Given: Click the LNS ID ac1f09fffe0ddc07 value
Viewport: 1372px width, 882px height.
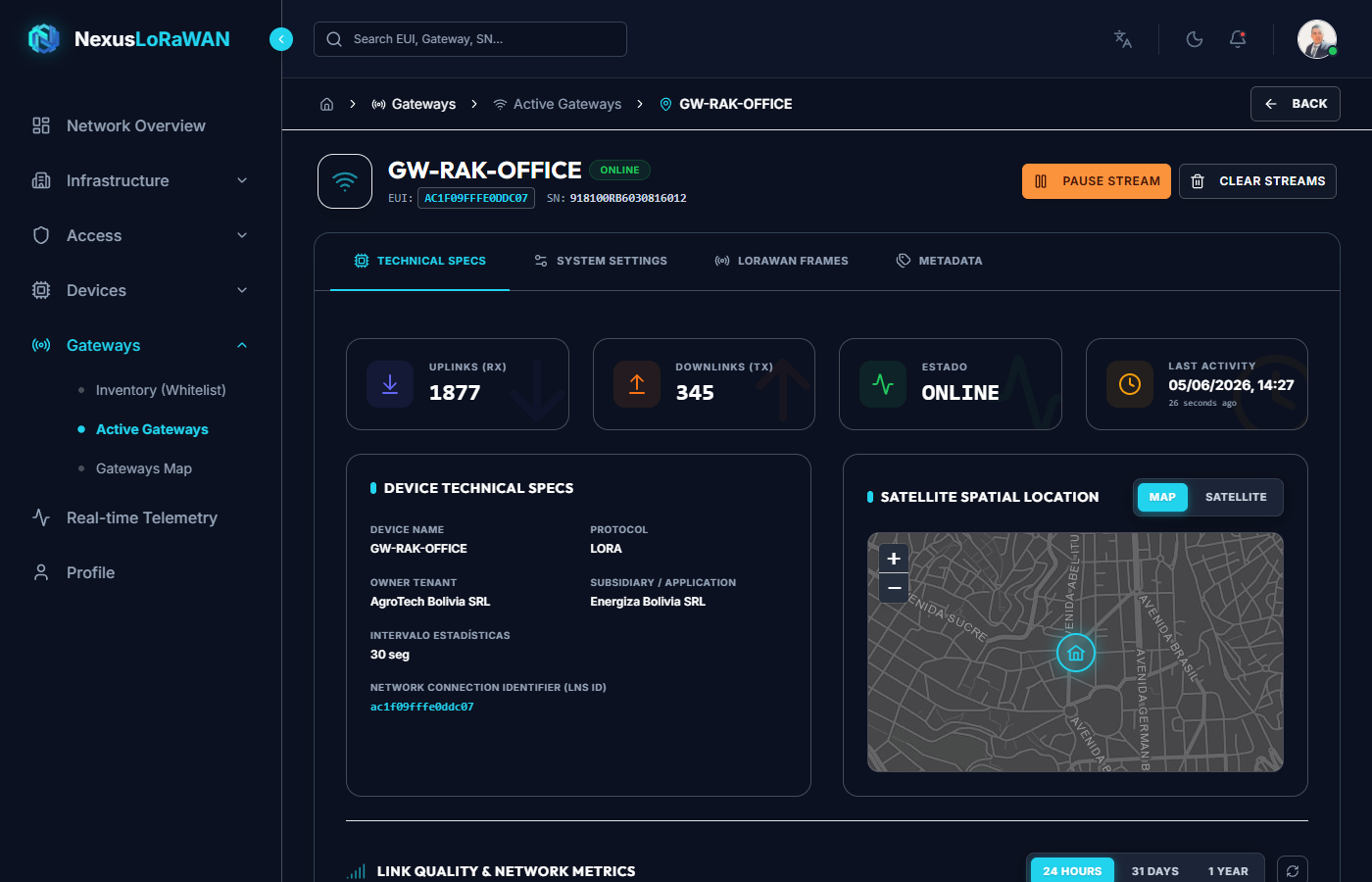Looking at the screenshot, I should (x=421, y=707).
